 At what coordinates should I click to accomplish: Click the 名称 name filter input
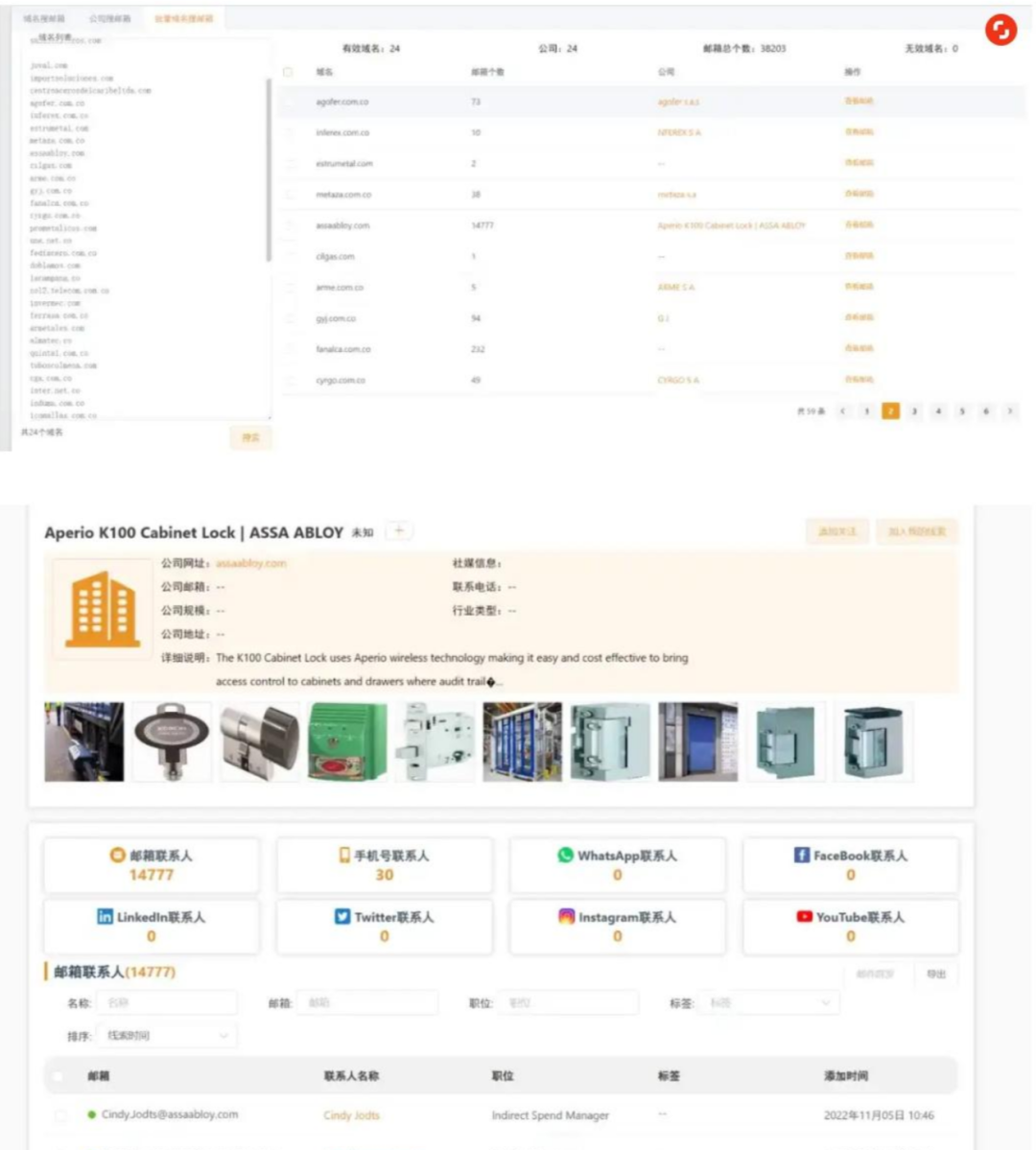[x=167, y=1002]
